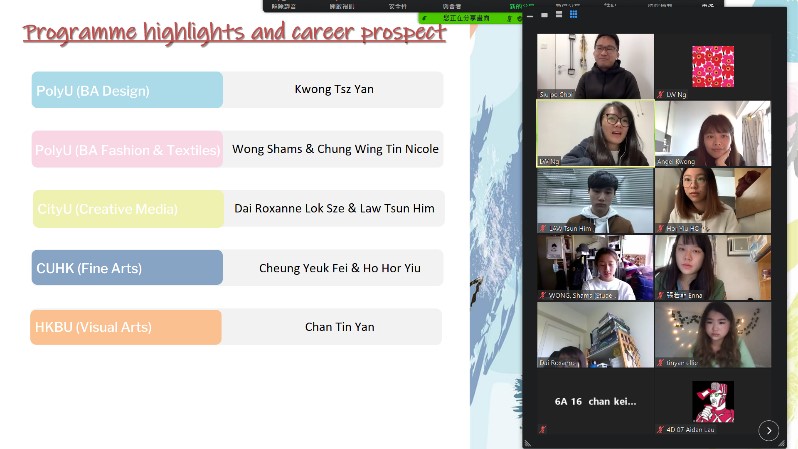Click muted mic icon on WONG Shams tile
The height and width of the screenshot is (449, 798).
coord(543,295)
